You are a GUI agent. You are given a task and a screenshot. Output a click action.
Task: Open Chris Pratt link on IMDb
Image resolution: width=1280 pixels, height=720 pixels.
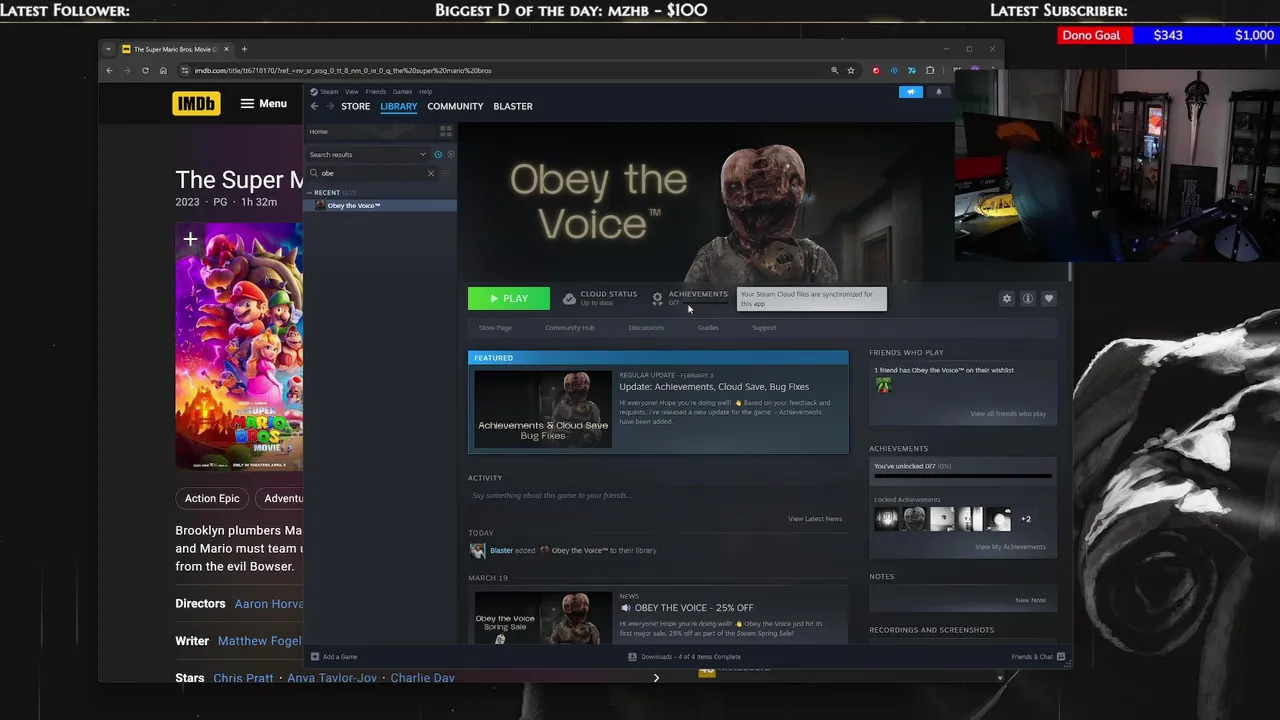coord(243,678)
